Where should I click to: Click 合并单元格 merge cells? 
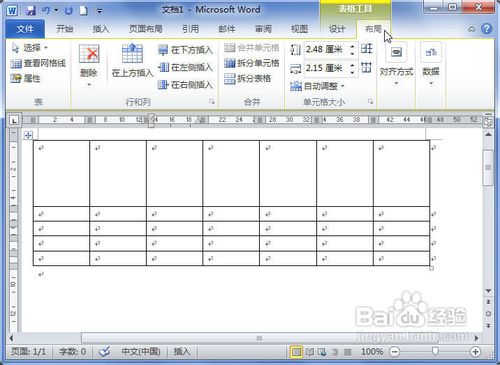[252, 48]
